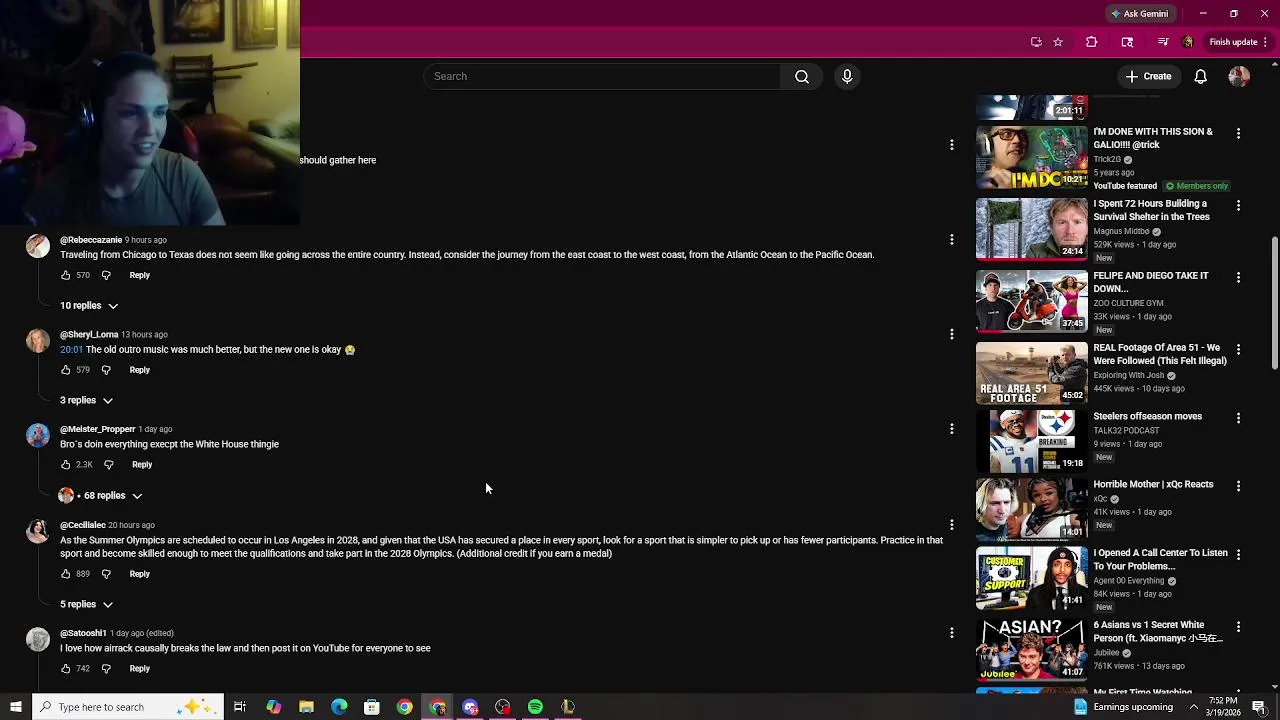The image size is (1280, 720).
Task: Click the YouTube search magnifier button
Action: click(x=802, y=76)
